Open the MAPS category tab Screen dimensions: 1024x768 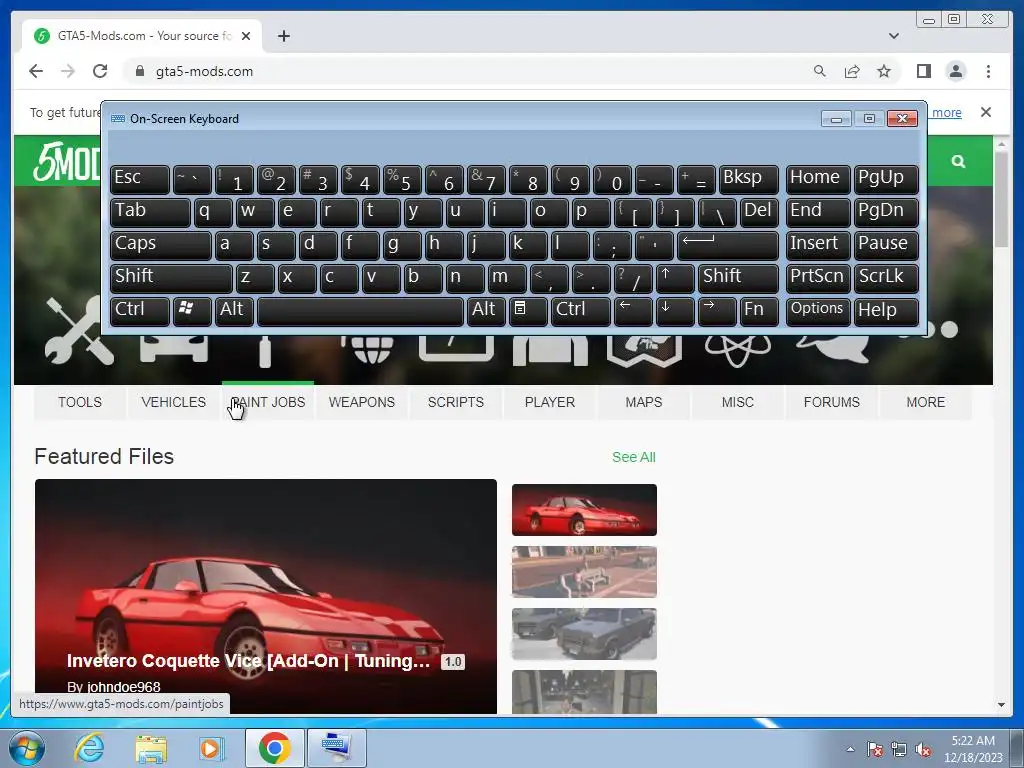coord(644,402)
